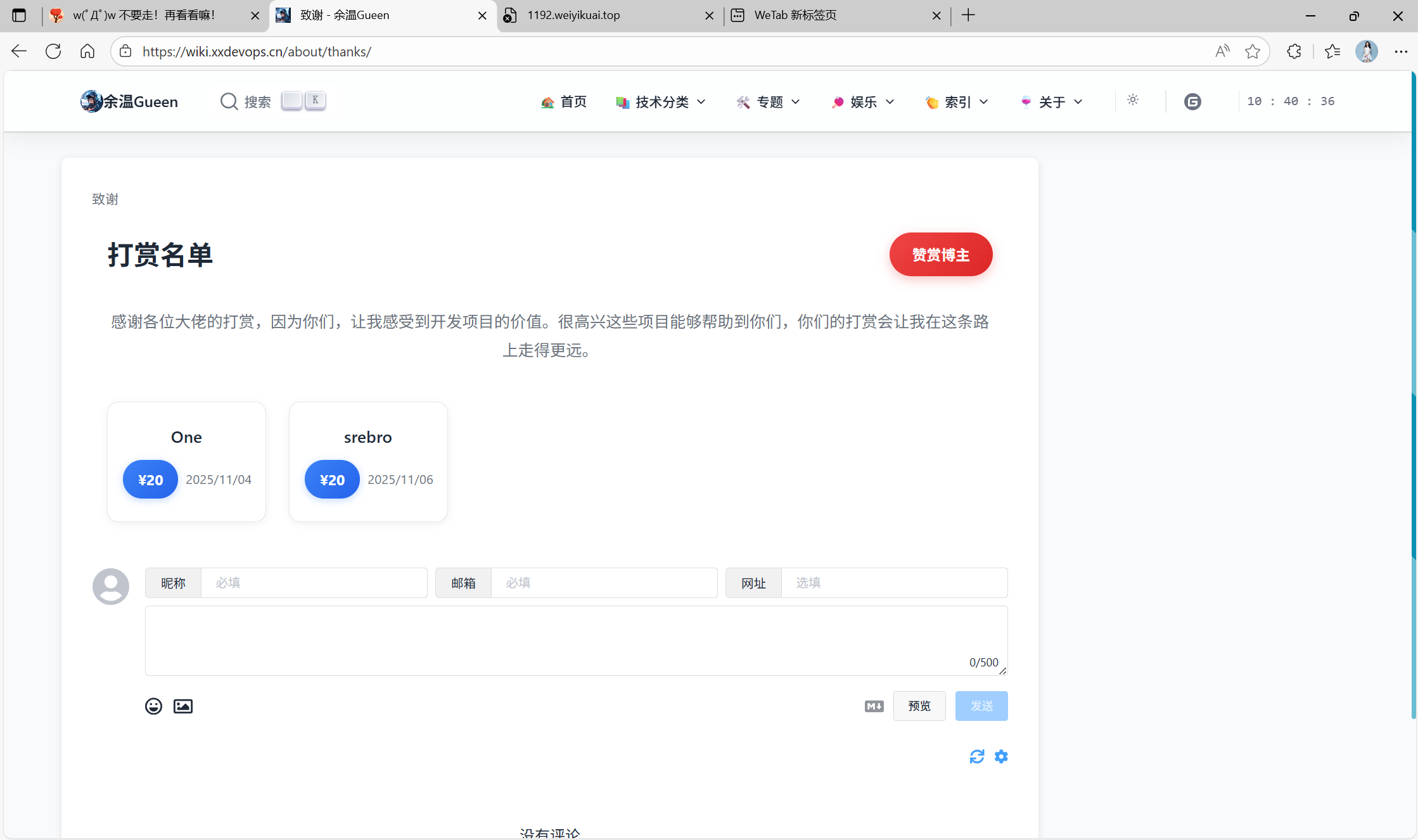This screenshot has width=1418, height=840.
Task: Click the image upload icon
Action: (x=183, y=706)
